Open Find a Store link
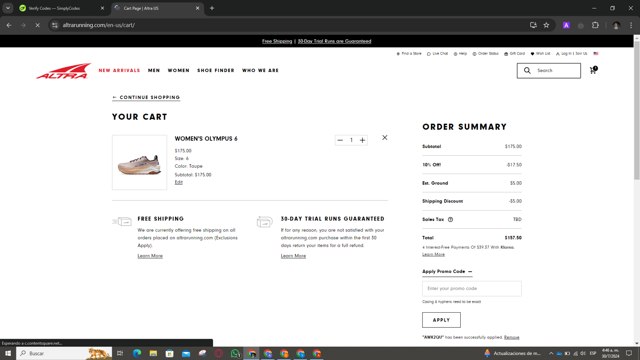 pyautogui.click(x=409, y=53)
